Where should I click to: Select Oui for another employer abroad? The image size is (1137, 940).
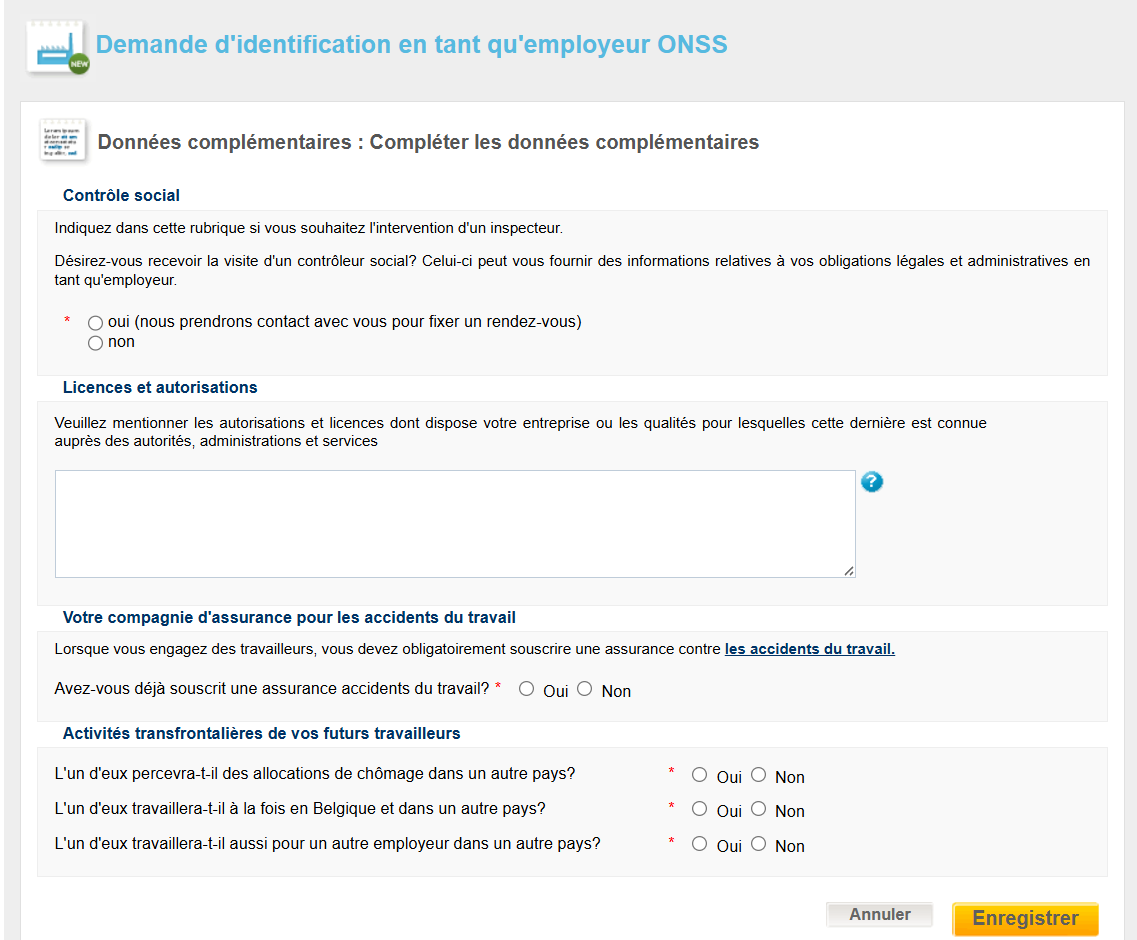point(699,844)
